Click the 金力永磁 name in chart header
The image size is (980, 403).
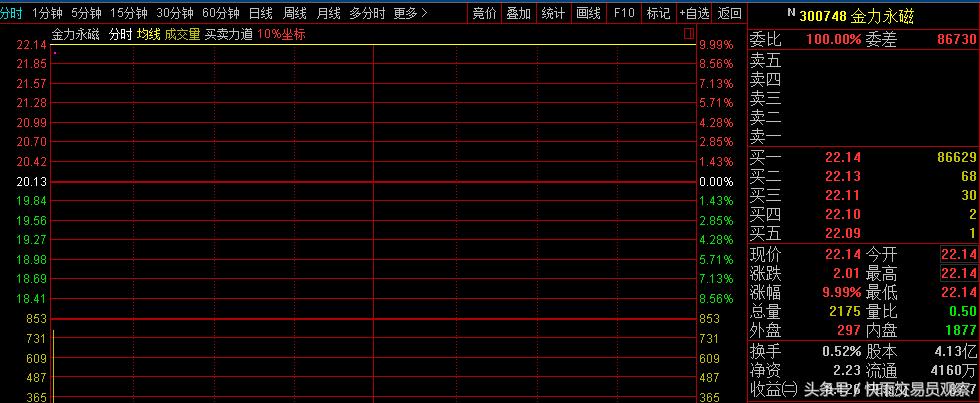[76, 35]
